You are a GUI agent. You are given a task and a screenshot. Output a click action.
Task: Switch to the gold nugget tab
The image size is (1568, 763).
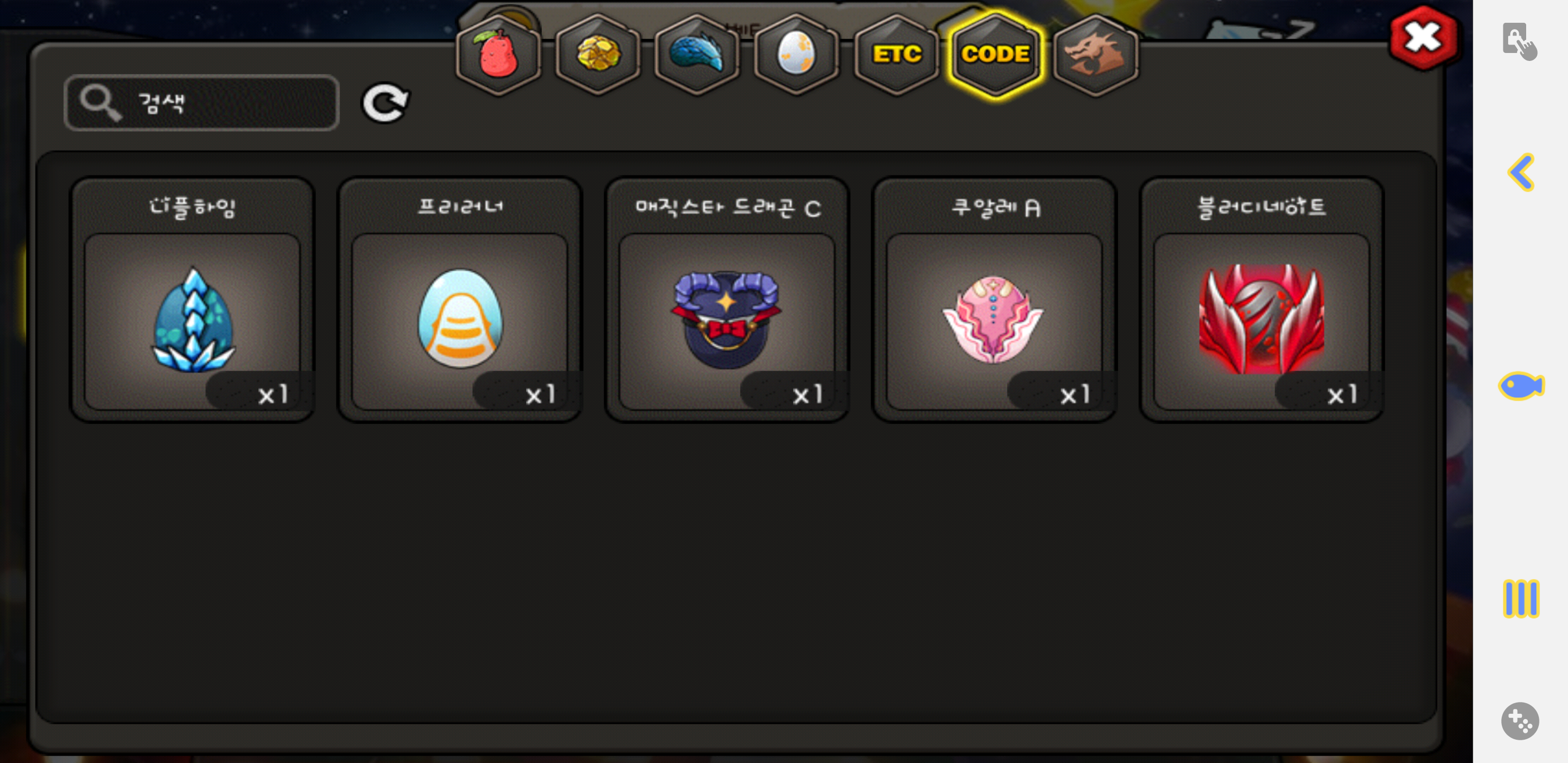point(598,54)
